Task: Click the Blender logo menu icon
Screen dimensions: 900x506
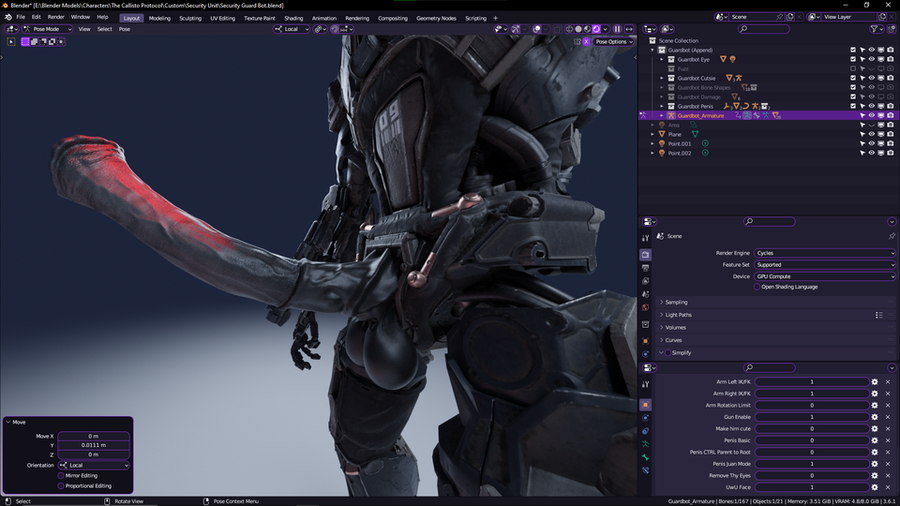Action: [8, 17]
